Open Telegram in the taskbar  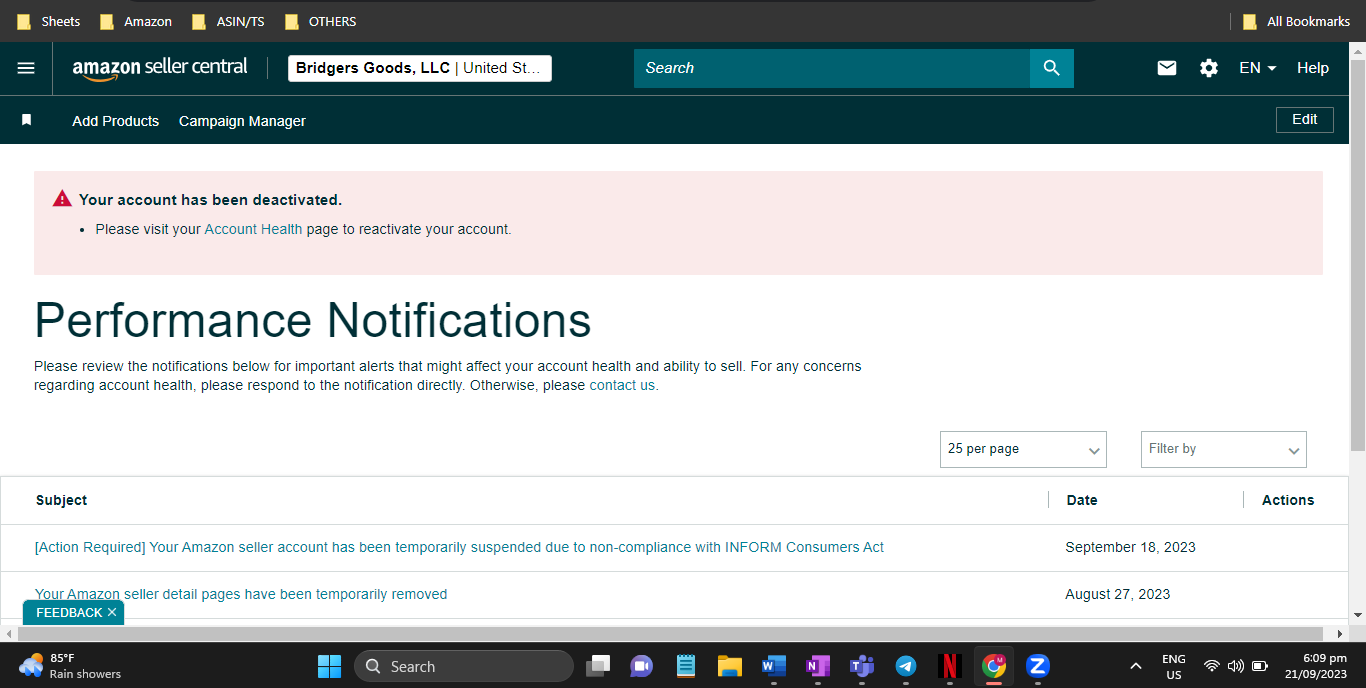click(905, 666)
